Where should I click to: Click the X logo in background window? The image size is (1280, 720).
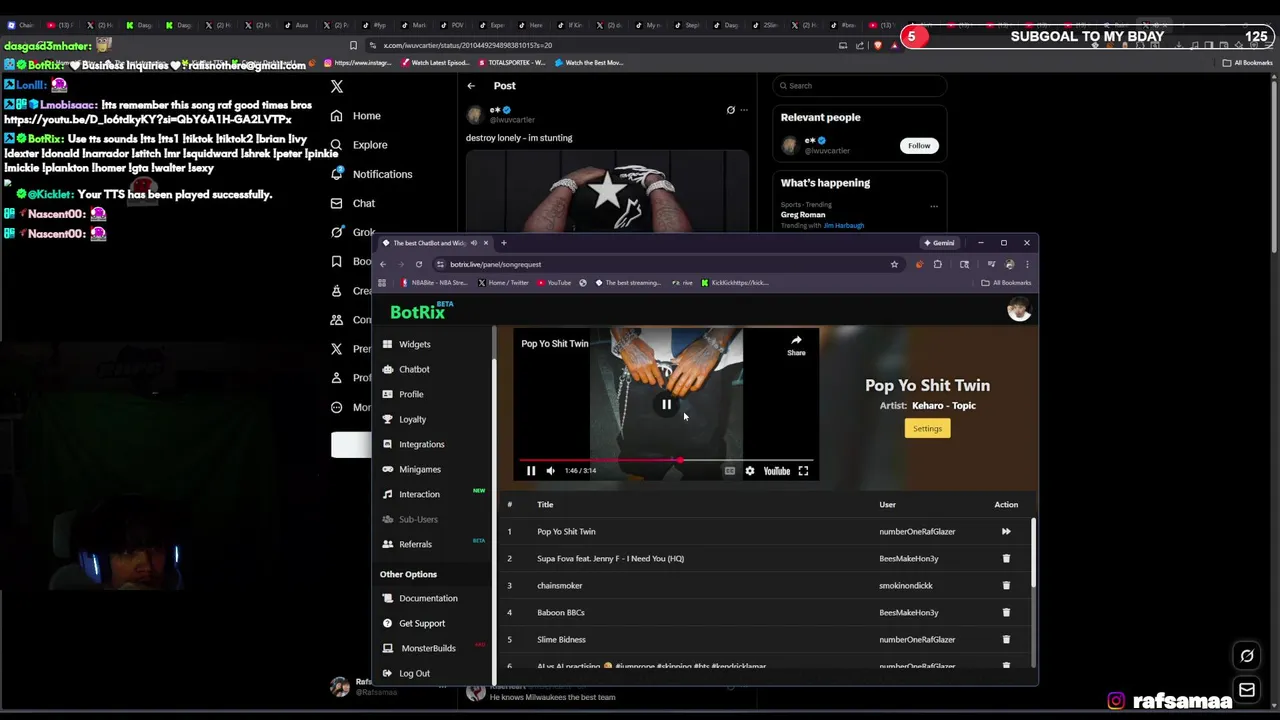click(337, 87)
